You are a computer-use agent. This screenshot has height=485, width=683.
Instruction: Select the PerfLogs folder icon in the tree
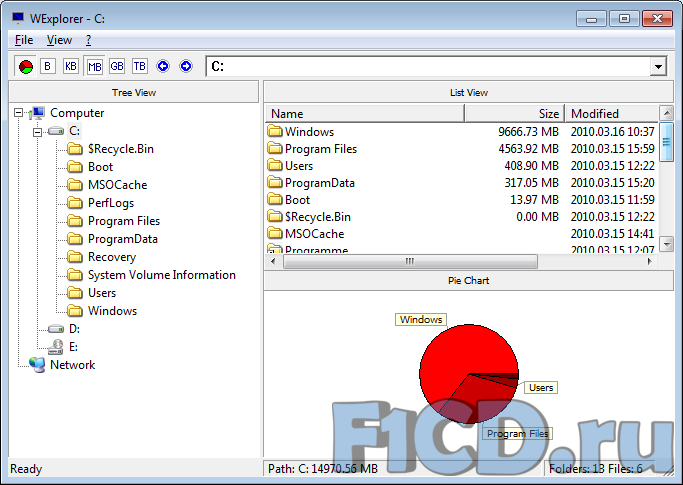click(x=75, y=203)
